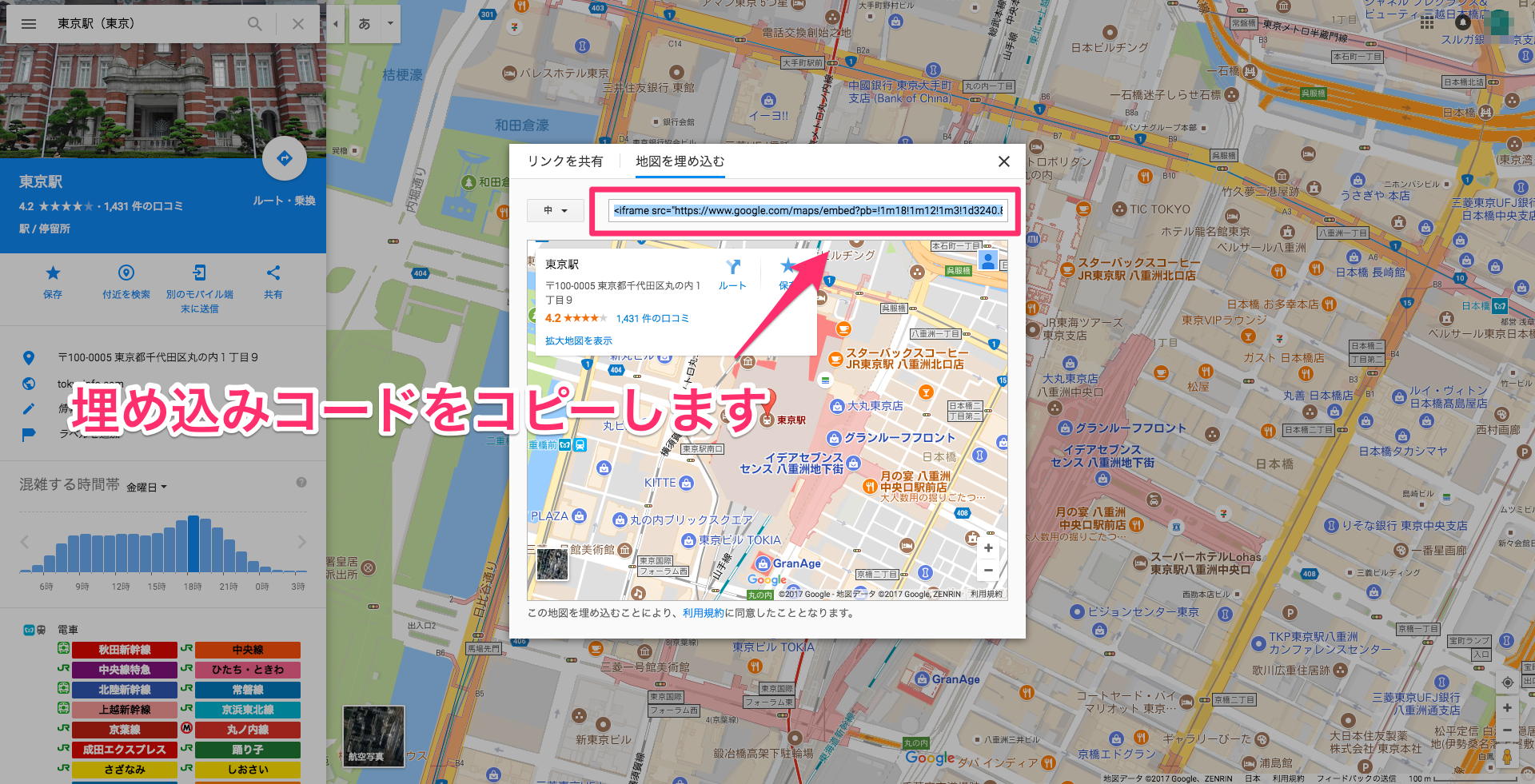
Task: Zoom in on main map
Action: click(x=1507, y=708)
